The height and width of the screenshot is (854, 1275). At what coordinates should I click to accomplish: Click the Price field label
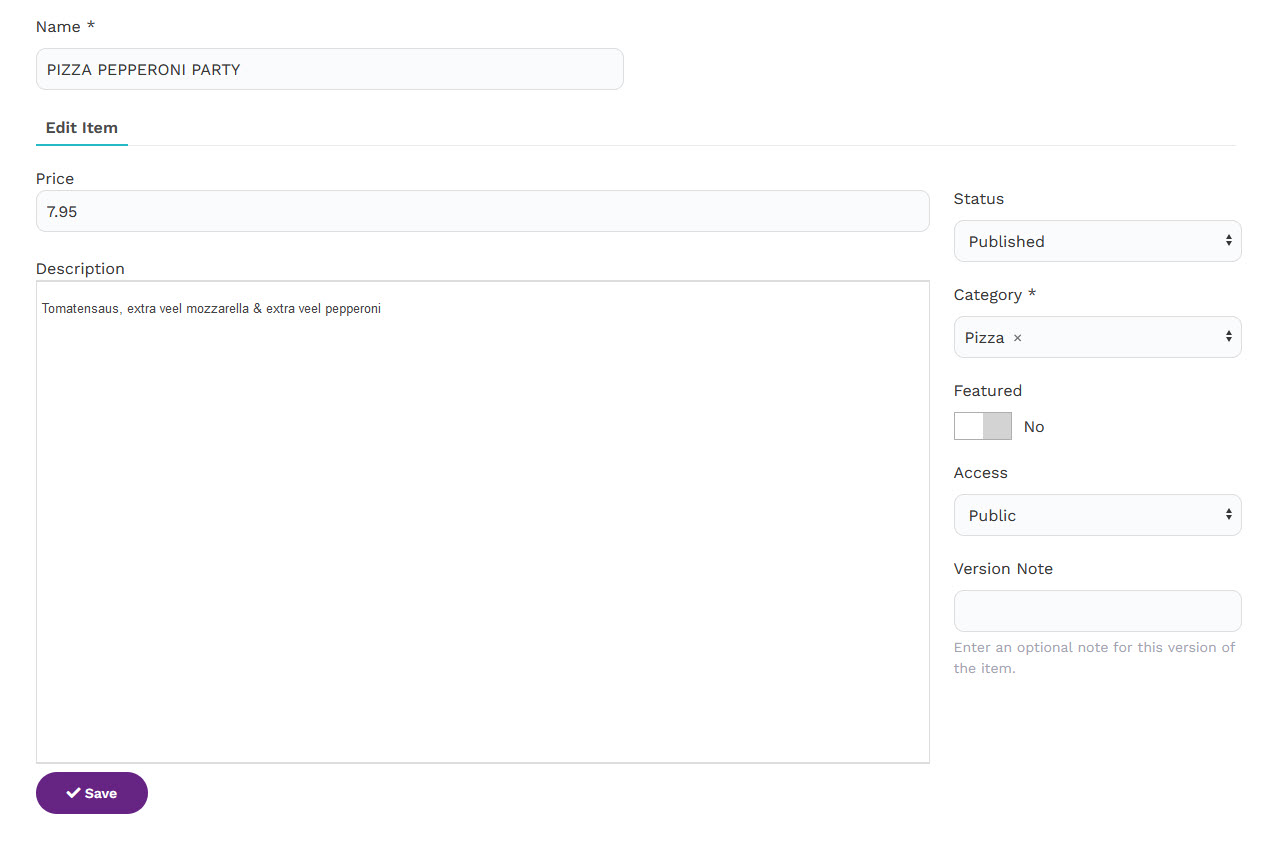pos(55,179)
